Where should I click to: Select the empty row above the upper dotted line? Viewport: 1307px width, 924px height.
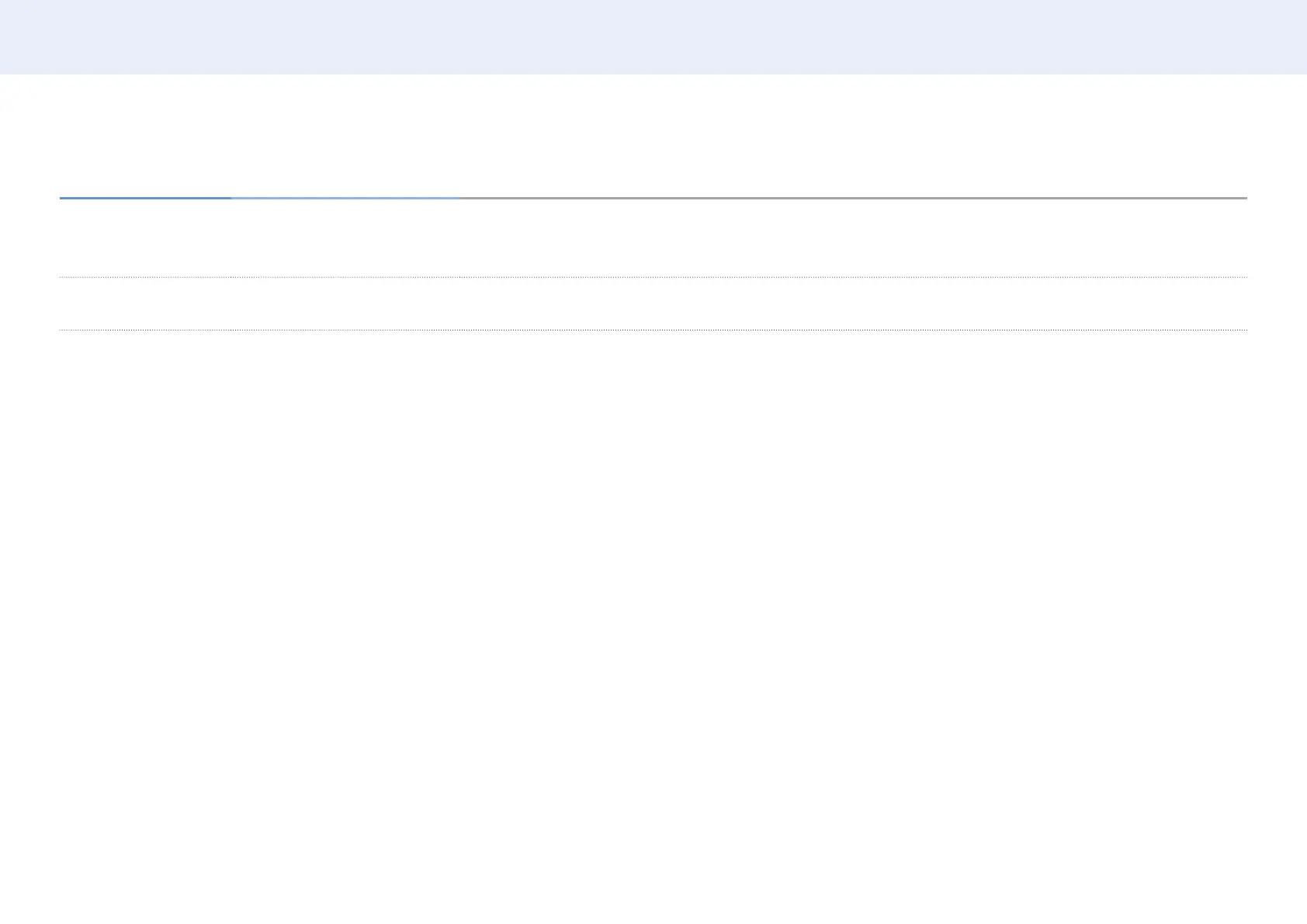click(x=653, y=238)
